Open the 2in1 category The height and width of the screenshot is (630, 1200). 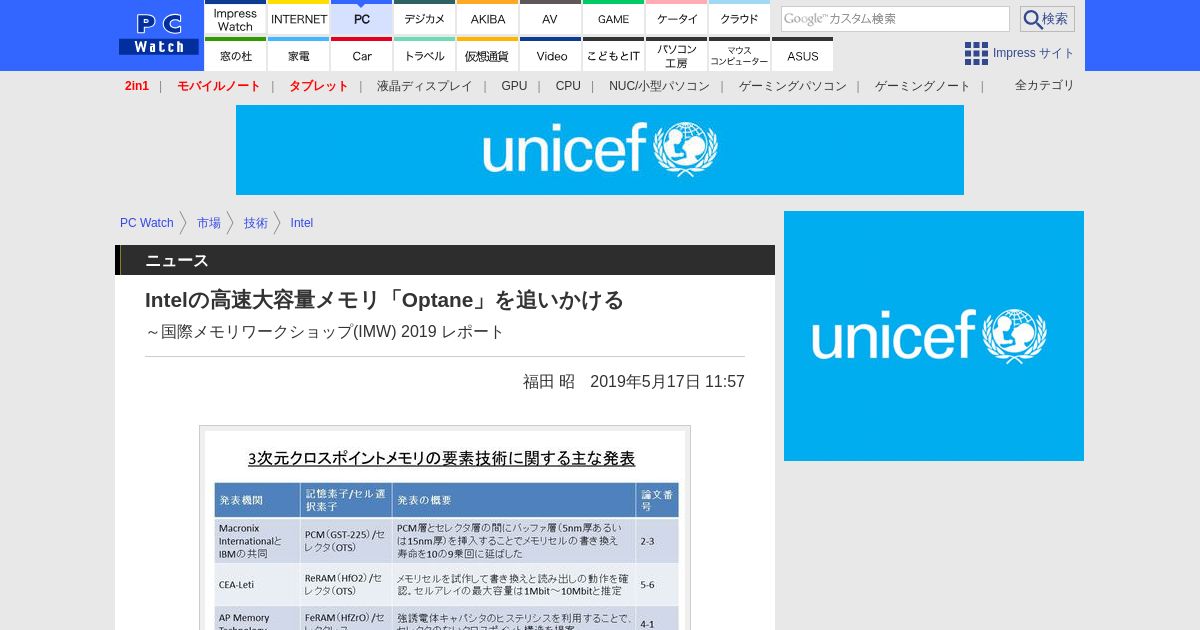click(137, 86)
